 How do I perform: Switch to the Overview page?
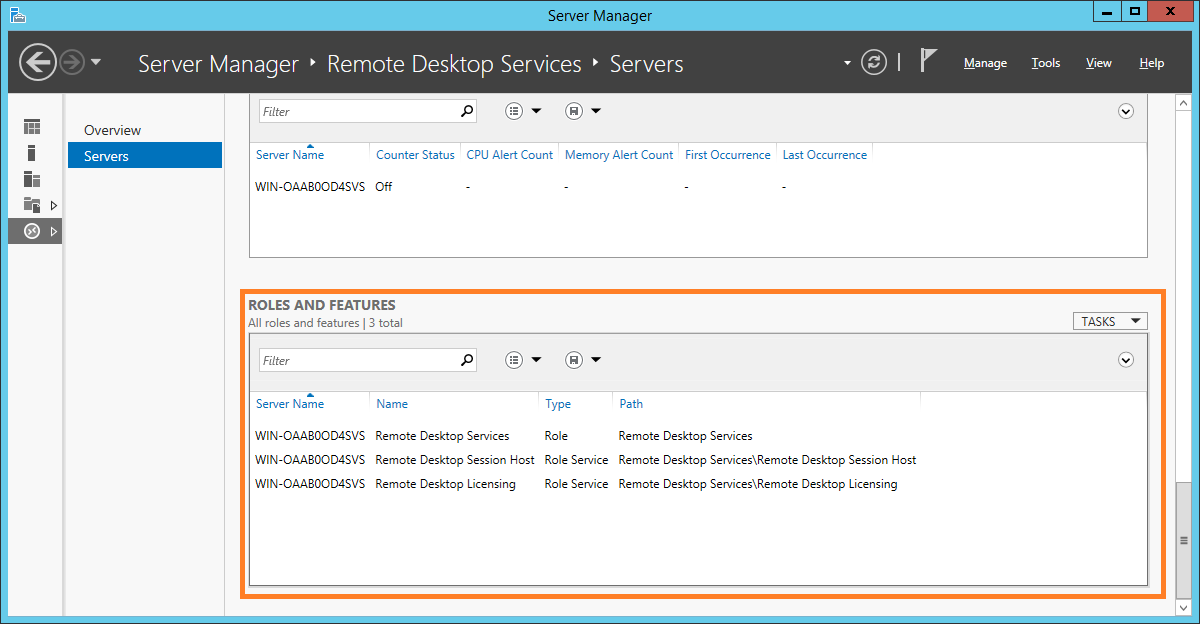click(112, 130)
